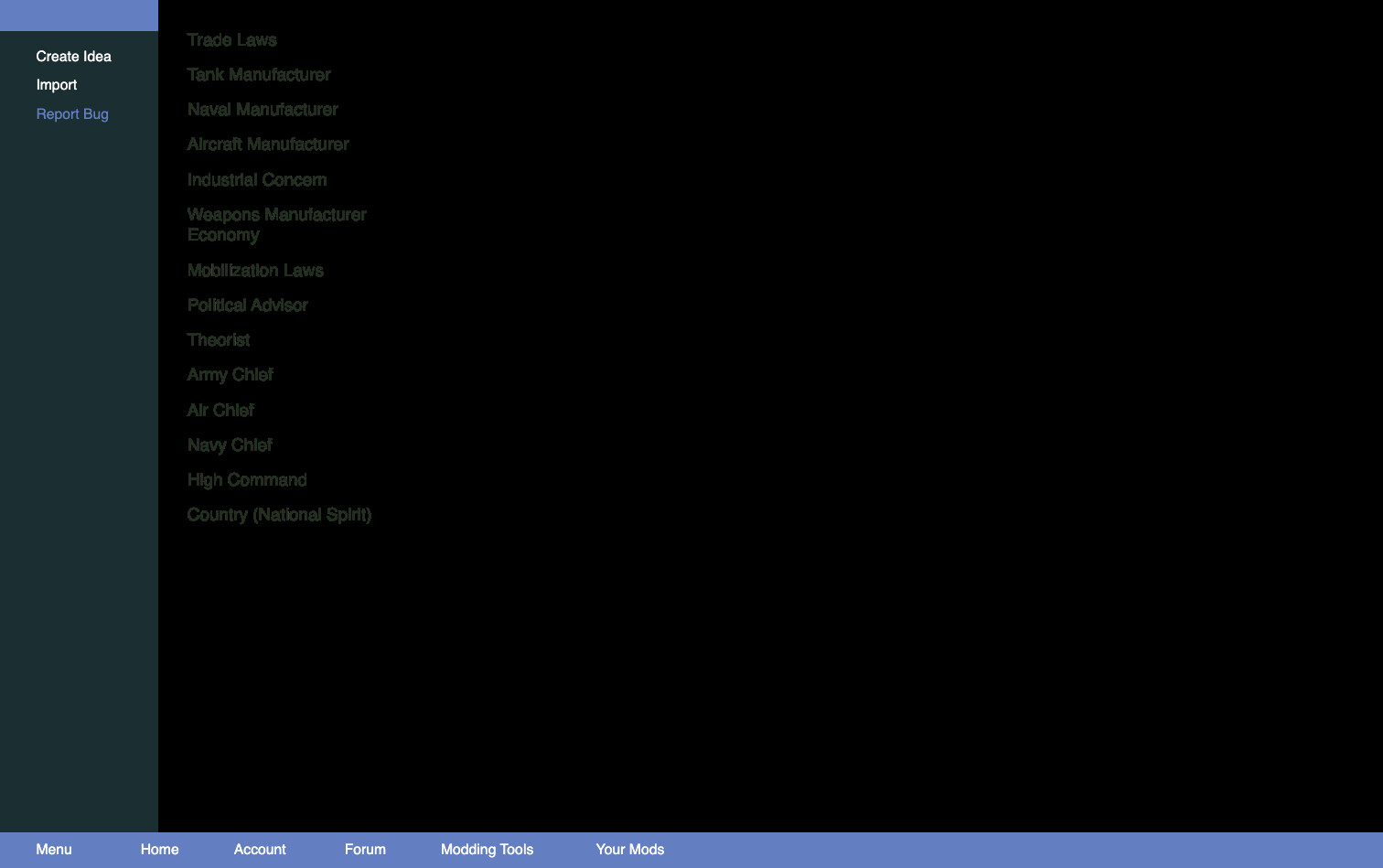Image resolution: width=1383 pixels, height=868 pixels.
Task: Open Account in the bottom navigation
Action: point(260,850)
